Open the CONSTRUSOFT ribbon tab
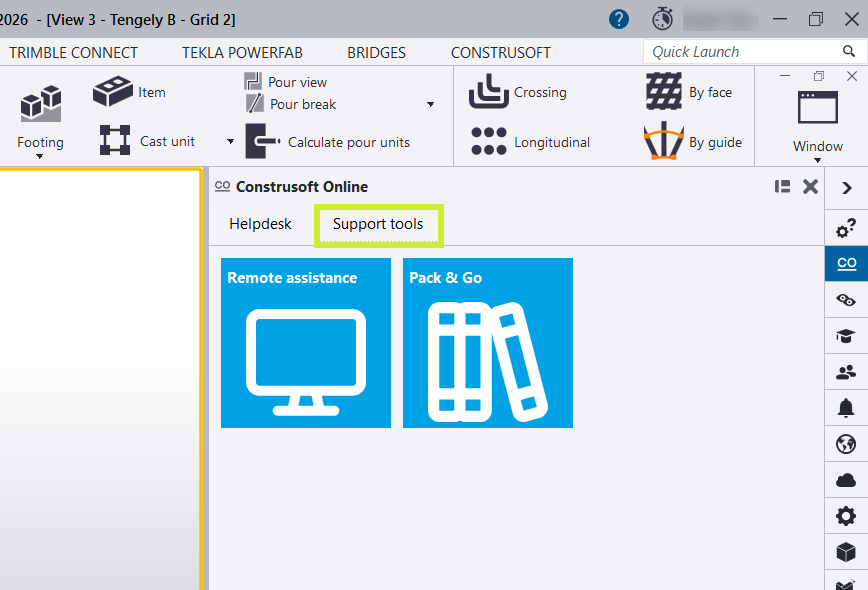Image resolution: width=868 pixels, height=590 pixels. (x=501, y=53)
